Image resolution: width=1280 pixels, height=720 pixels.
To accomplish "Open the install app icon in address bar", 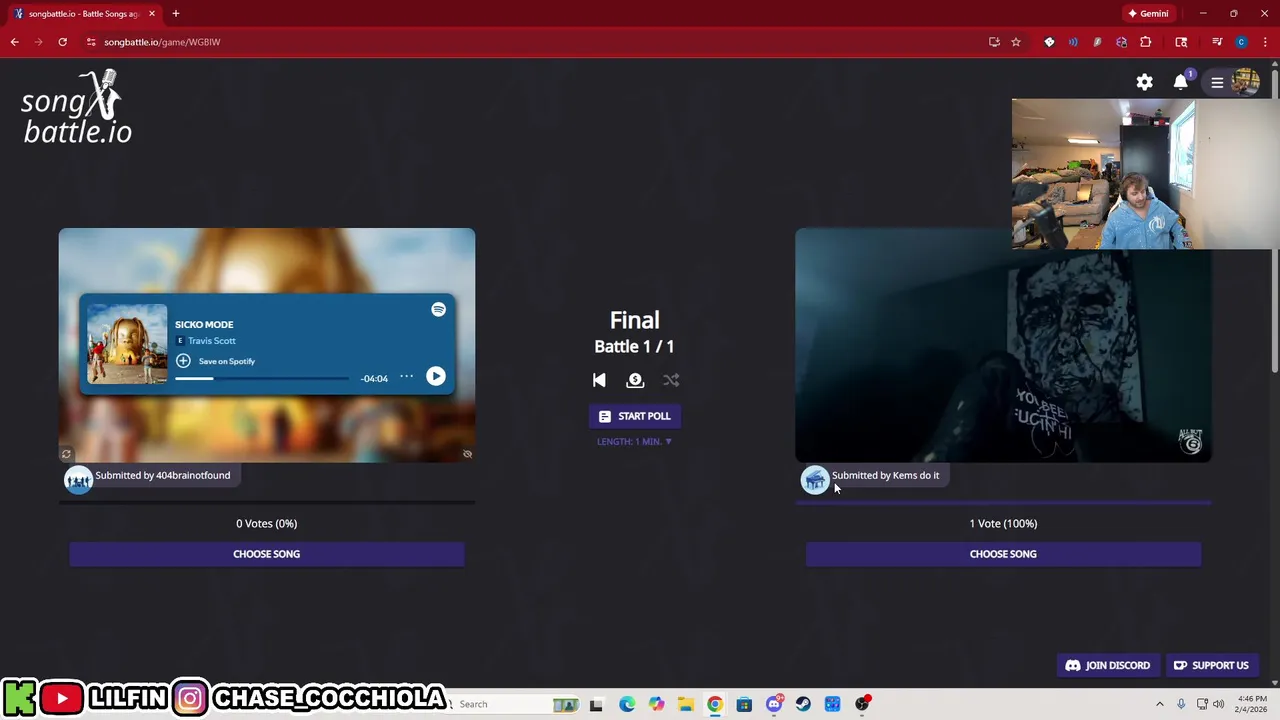I will [994, 42].
